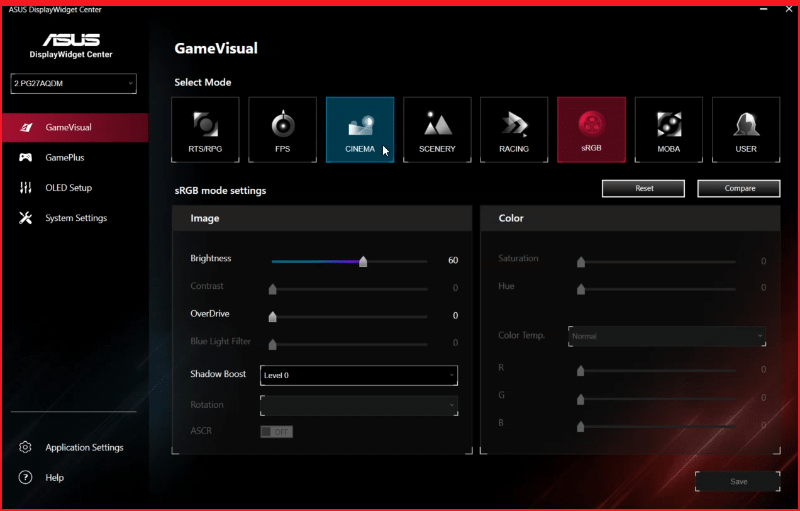Expand the Shadow Boost Level dropdown

pos(358,375)
